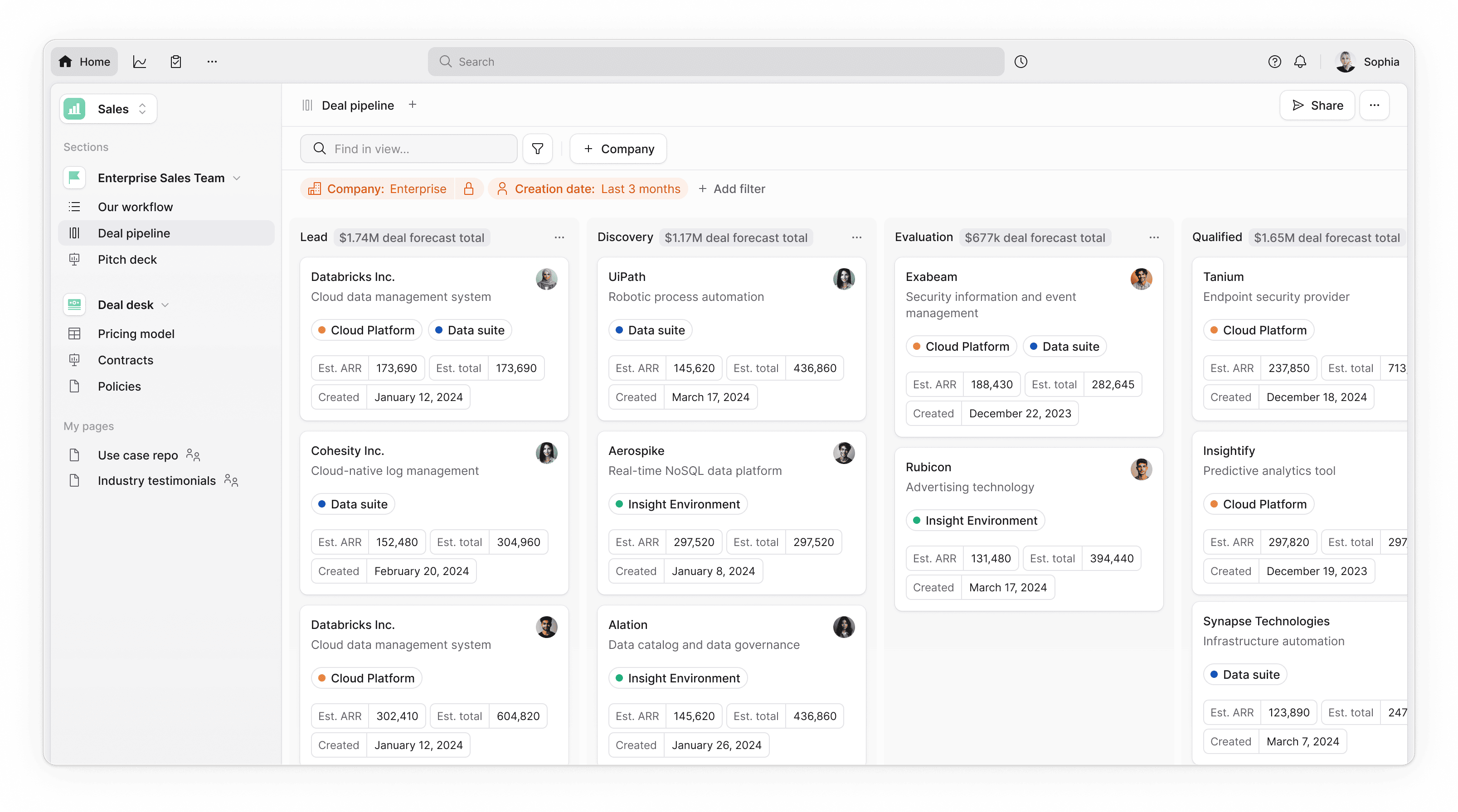Click Add filter
This screenshot has height=812, width=1458.
[732, 189]
